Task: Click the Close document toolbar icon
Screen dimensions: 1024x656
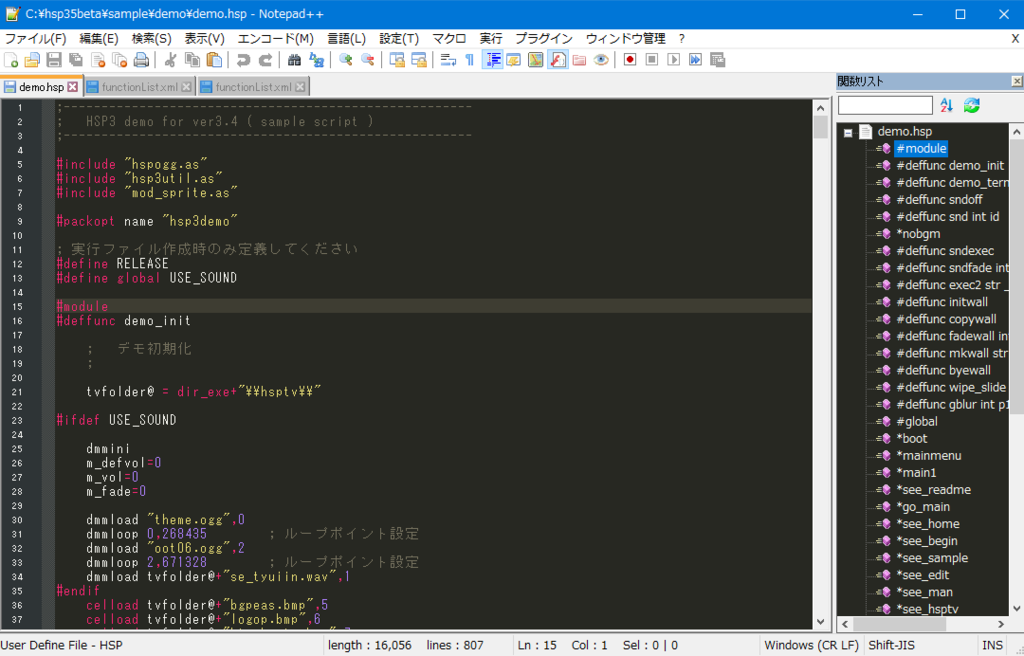Action: coord(98,60)
